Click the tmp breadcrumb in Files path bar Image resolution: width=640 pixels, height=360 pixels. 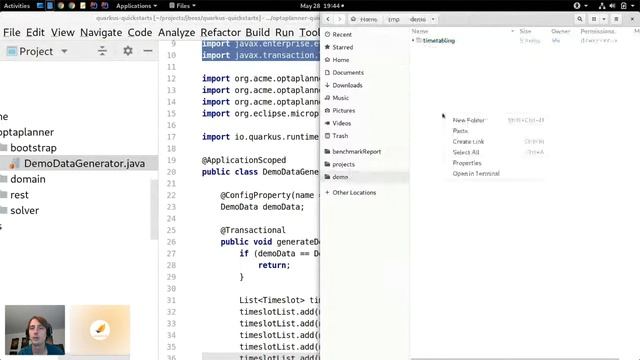(393, 19)
